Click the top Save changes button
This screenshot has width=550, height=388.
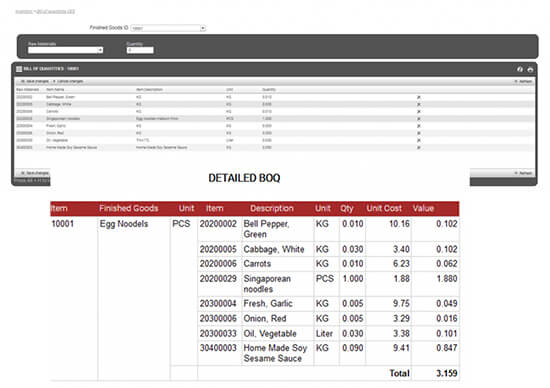click(34, 81)
